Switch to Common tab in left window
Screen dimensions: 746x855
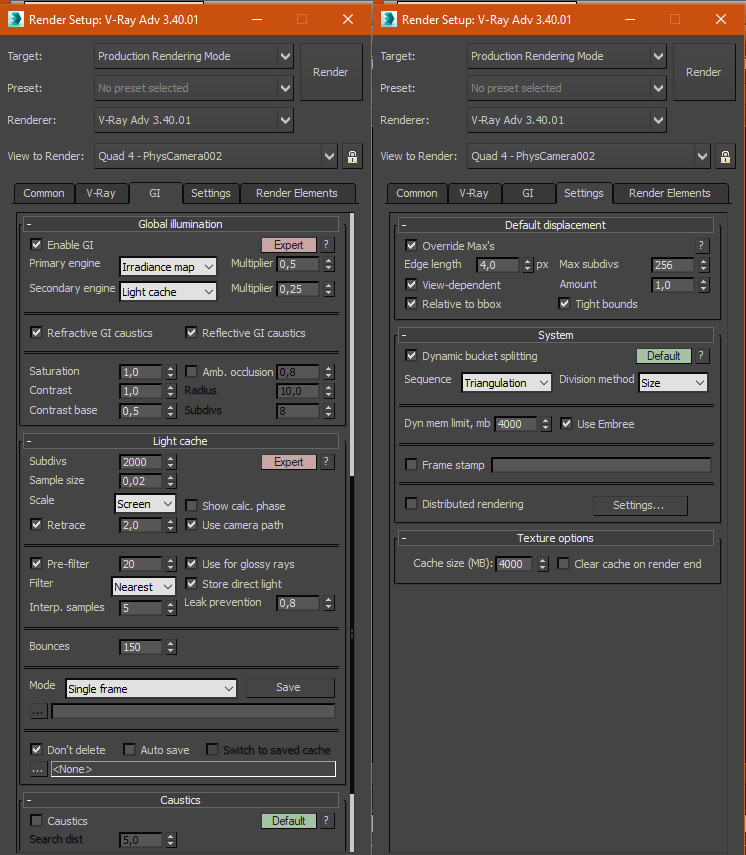click(x=44, y=194)
